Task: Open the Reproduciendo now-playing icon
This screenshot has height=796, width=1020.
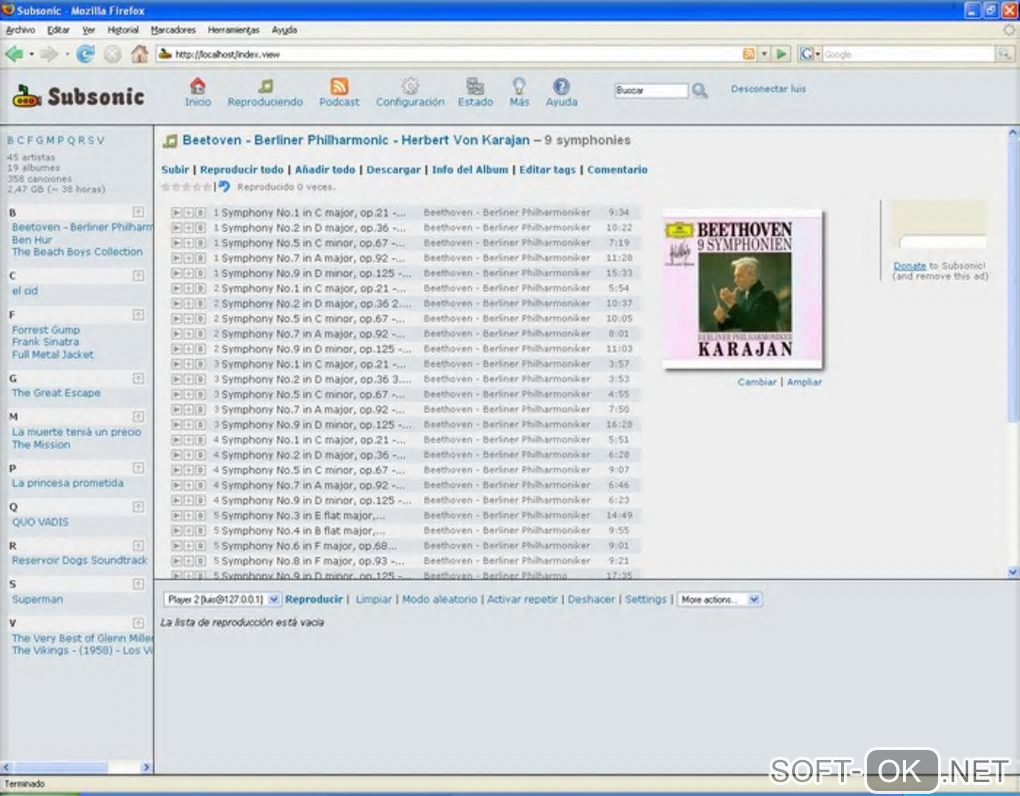Action: [265, 86]
